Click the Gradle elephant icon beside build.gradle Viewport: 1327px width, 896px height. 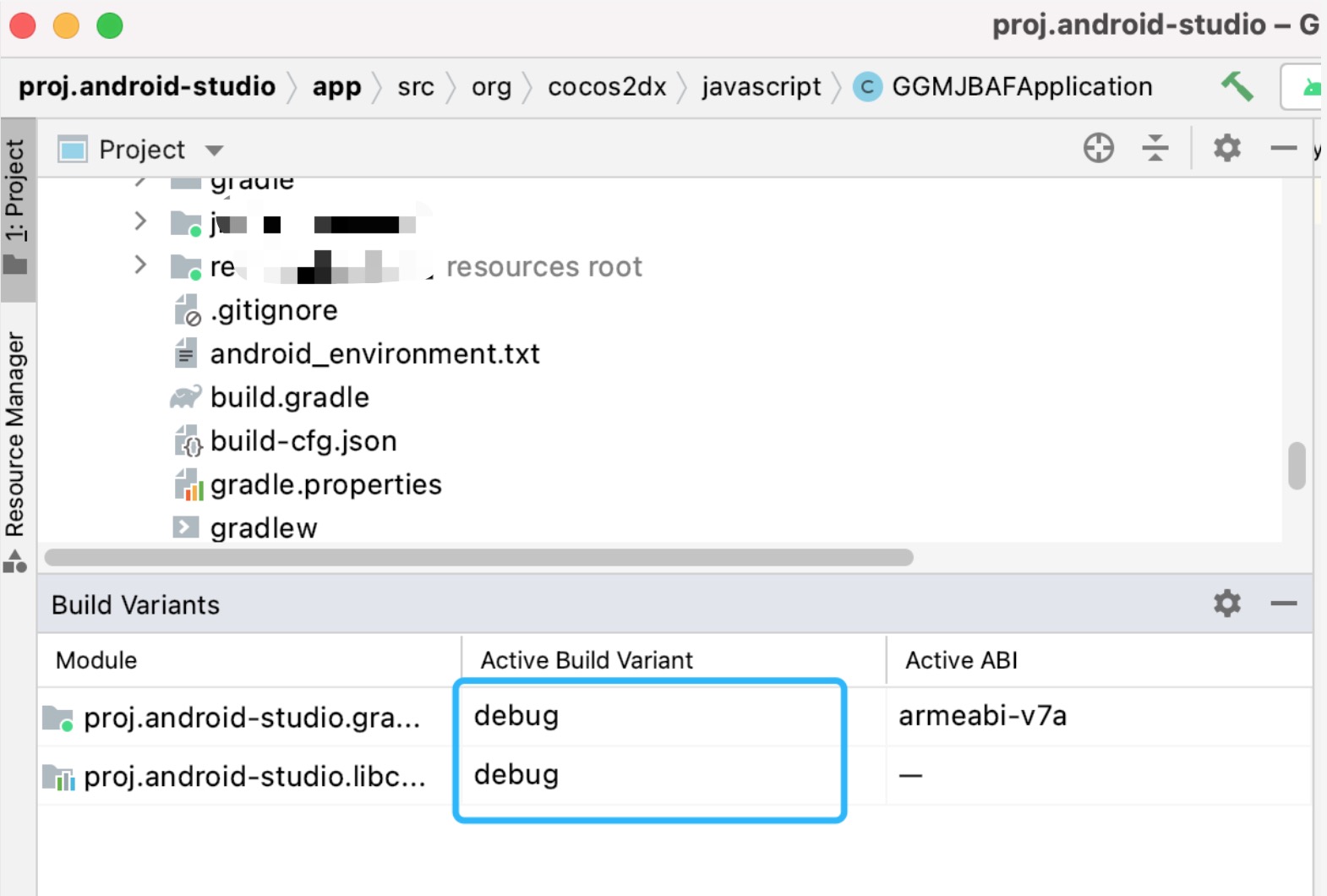(187, 396)
